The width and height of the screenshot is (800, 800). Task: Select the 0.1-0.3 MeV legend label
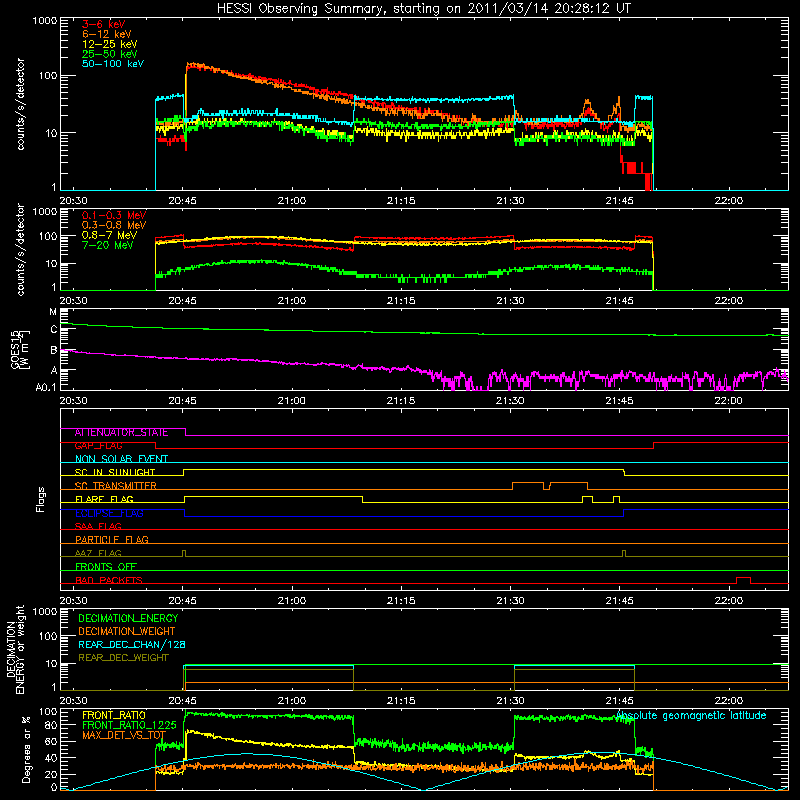point(114,215)
